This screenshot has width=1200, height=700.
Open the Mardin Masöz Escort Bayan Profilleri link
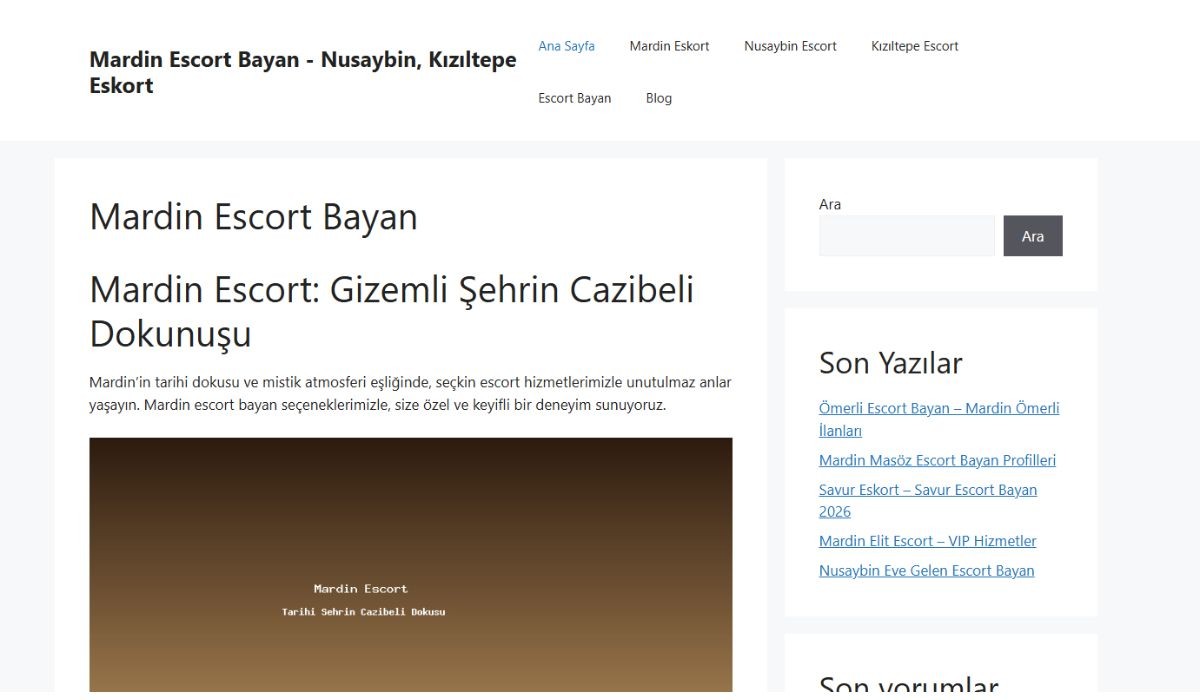[x=937, y=460]
